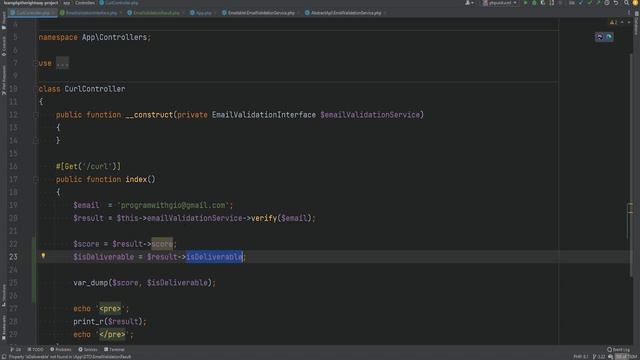This screenshot has height=360, width=640.
Task: Click the orange avatar icon at top right
Action: (x=635, y=3)
